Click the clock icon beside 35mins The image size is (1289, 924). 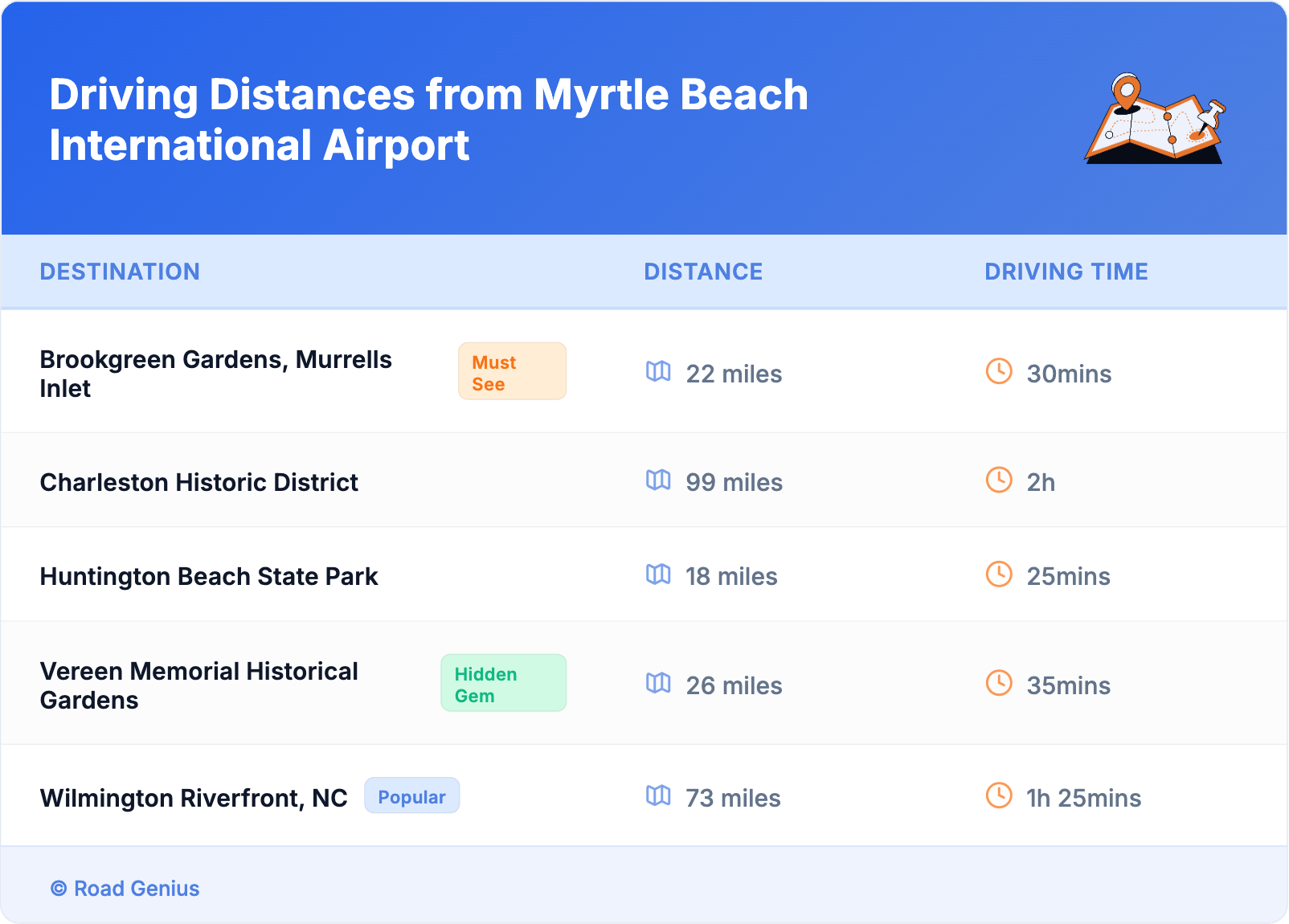click(999, 683)
